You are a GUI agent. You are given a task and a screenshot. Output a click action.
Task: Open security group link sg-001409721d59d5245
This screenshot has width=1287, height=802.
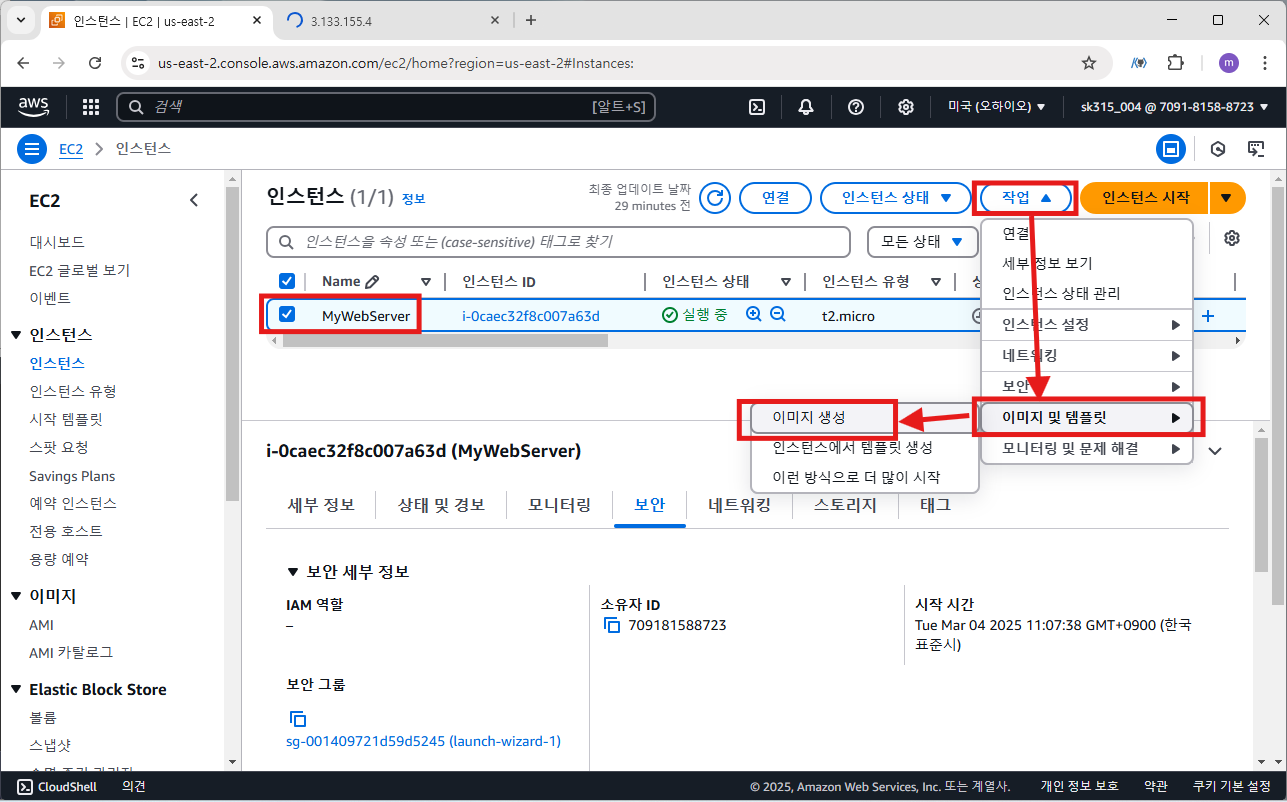424,741
